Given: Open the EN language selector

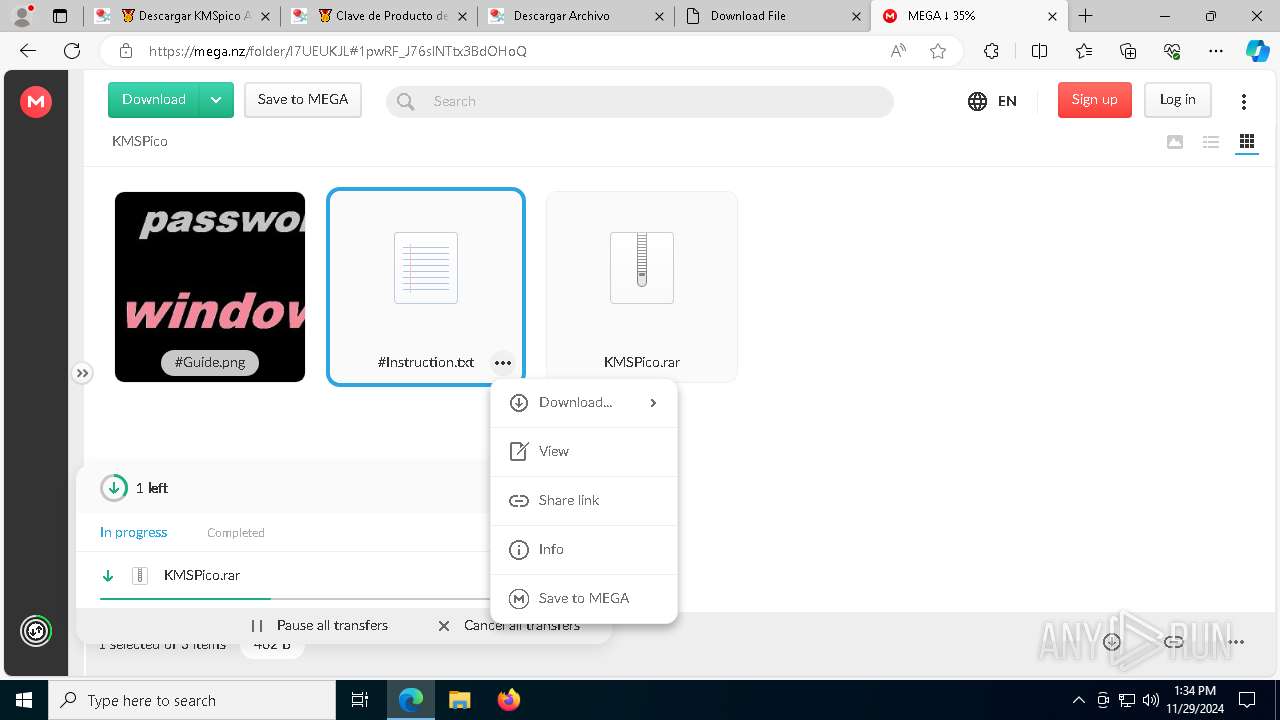Looking at the screenshot, I should click(992, 101).
